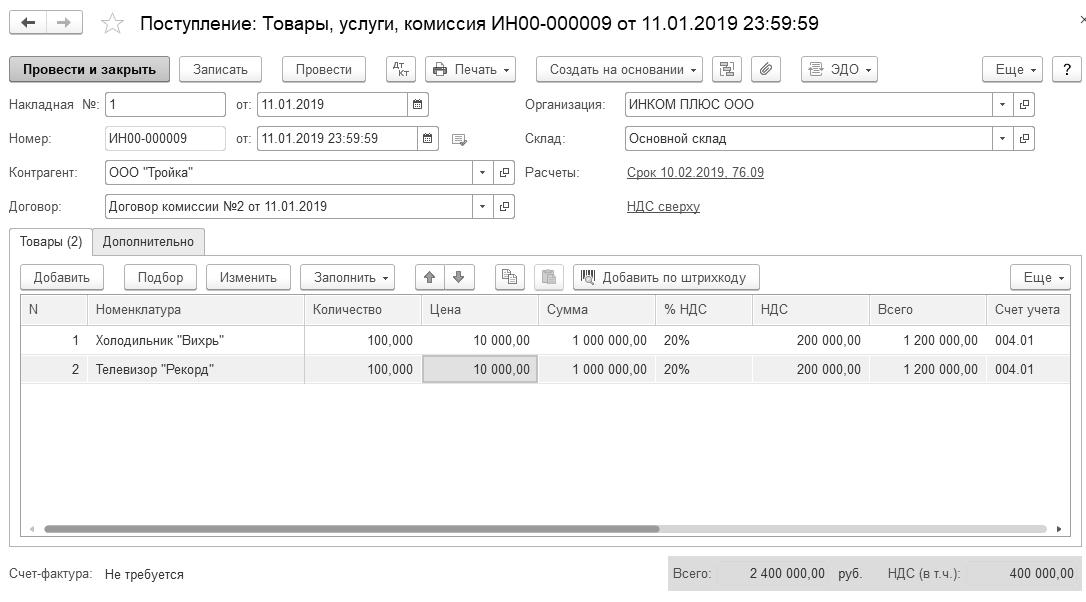This screenshot has height=602, width=1086.
Task: Click quantity 100,000 in Холодильник row
Action: [362, 340]
